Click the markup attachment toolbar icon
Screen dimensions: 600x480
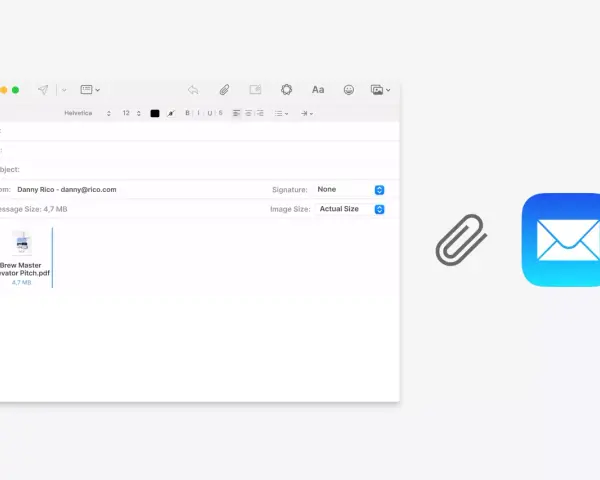(255, 90)
